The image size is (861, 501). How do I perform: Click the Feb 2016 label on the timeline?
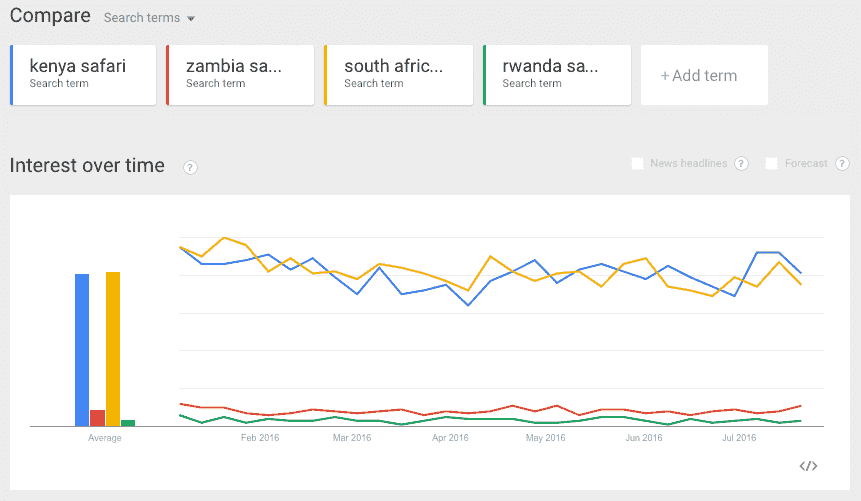click(x=262, y=438)
